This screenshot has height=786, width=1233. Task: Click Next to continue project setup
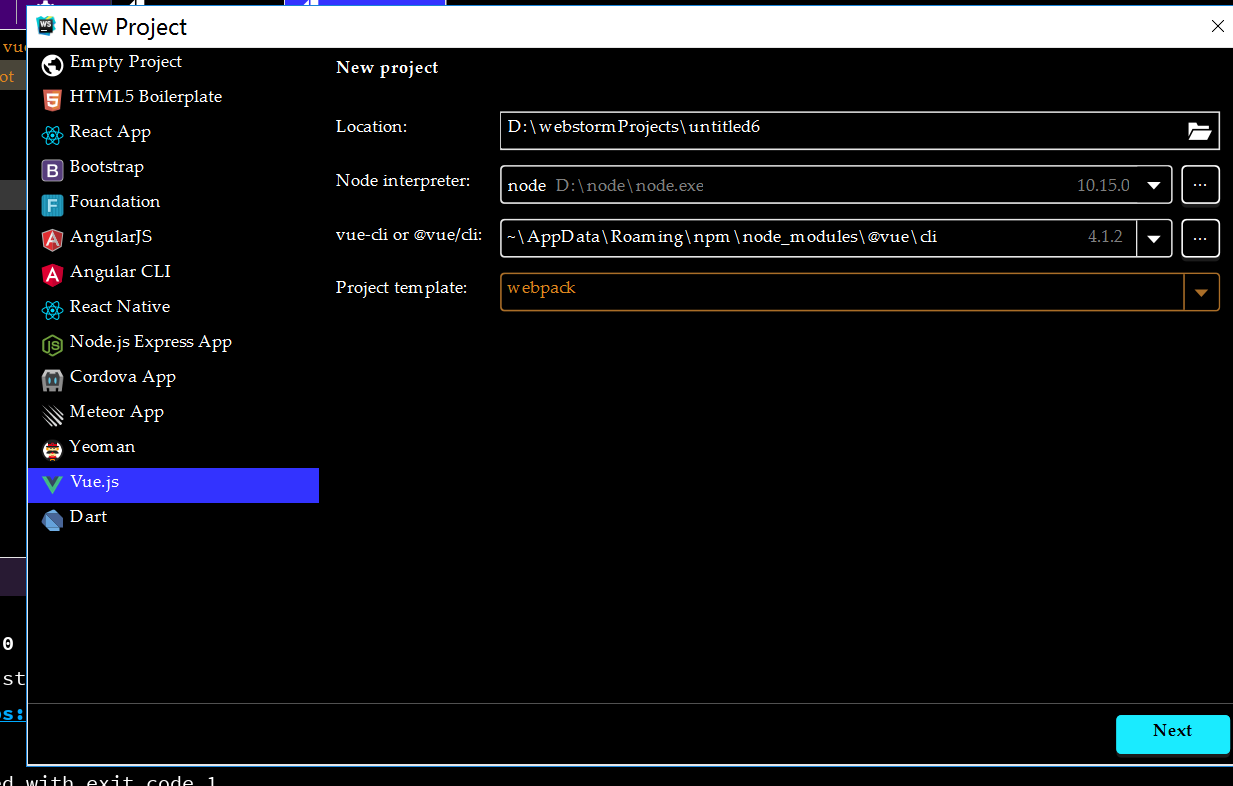click(1172, 733)
